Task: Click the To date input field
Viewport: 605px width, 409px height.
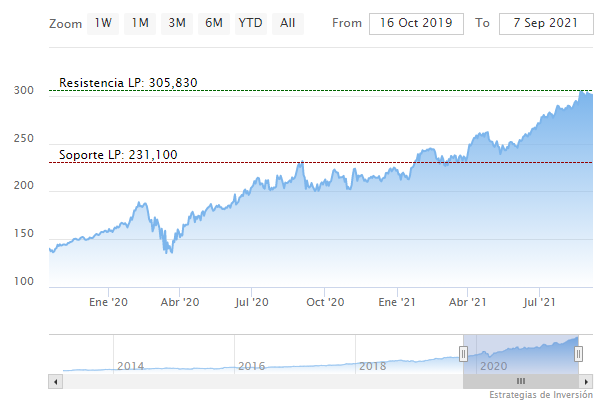Action: click(545, 23)
